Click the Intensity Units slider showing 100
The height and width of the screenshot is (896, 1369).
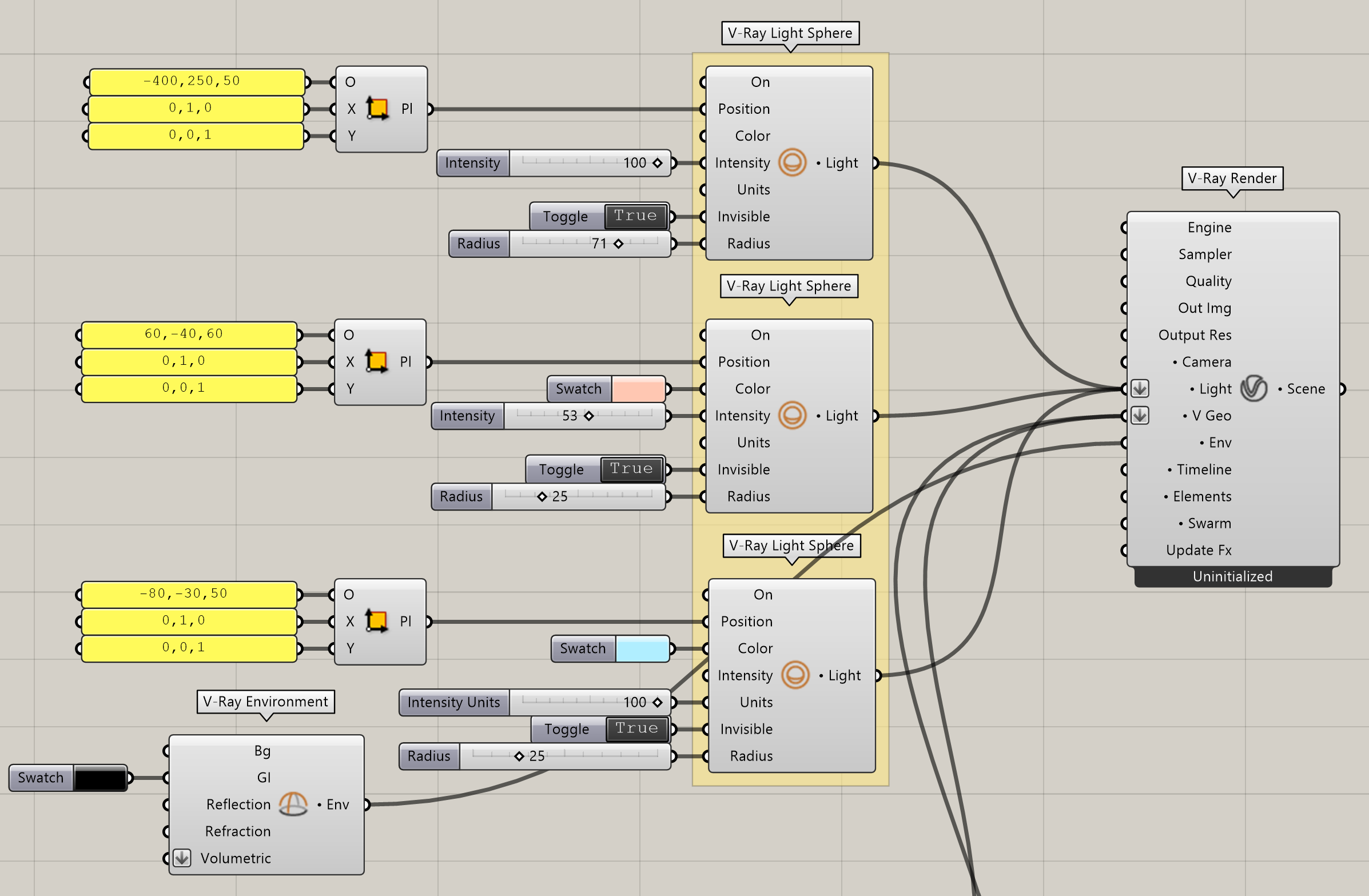[535, 702]
